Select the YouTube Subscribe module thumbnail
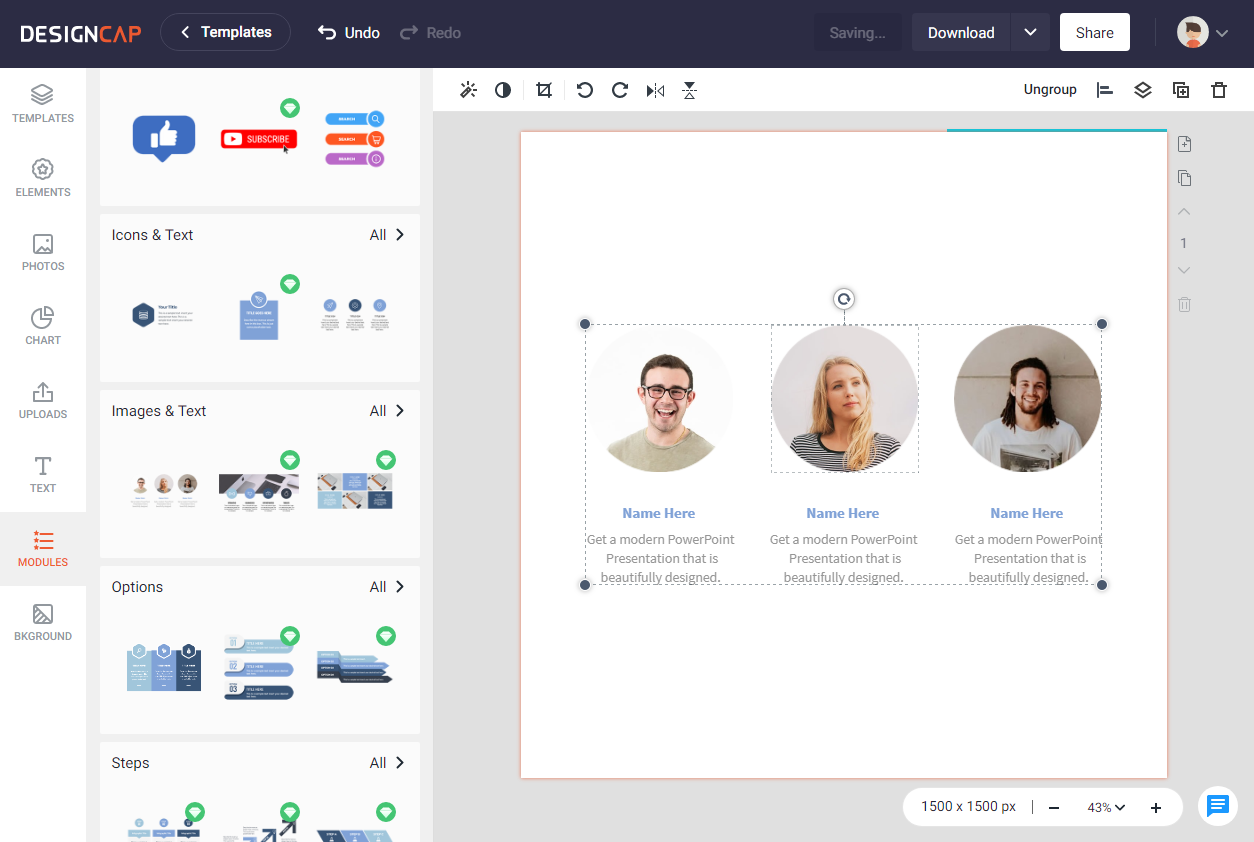1254x842 pixels. point(259,139)
